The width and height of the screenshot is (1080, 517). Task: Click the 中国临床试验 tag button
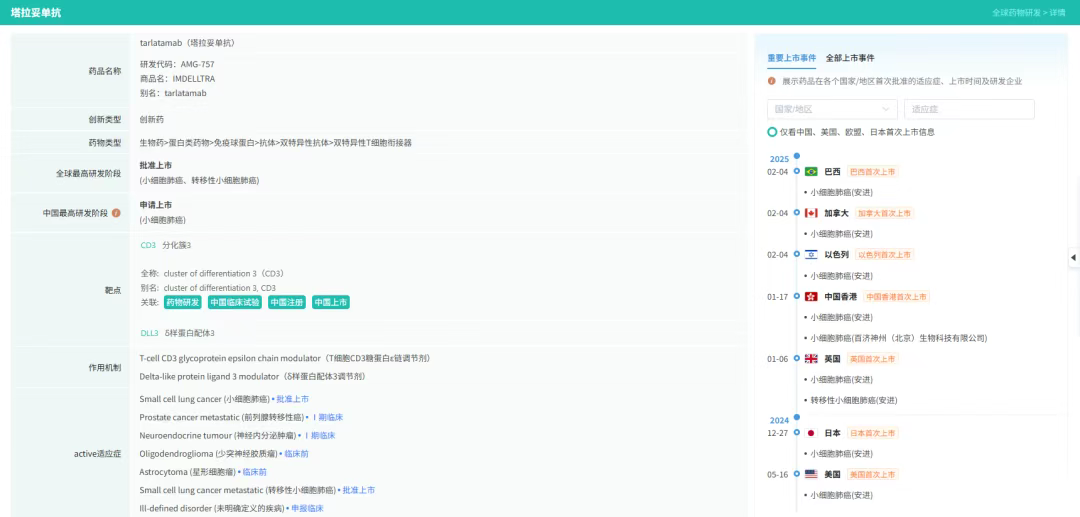coord(235,302)
